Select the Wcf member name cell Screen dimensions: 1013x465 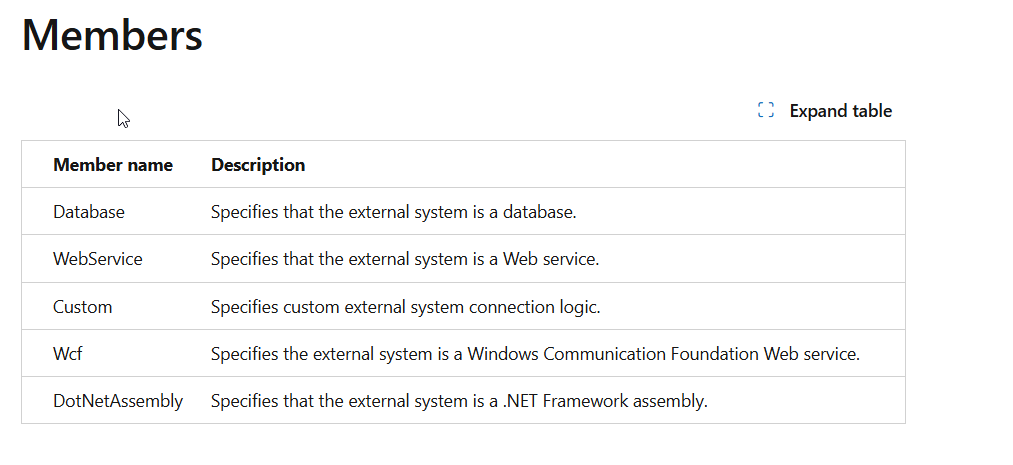click(67, 354)
